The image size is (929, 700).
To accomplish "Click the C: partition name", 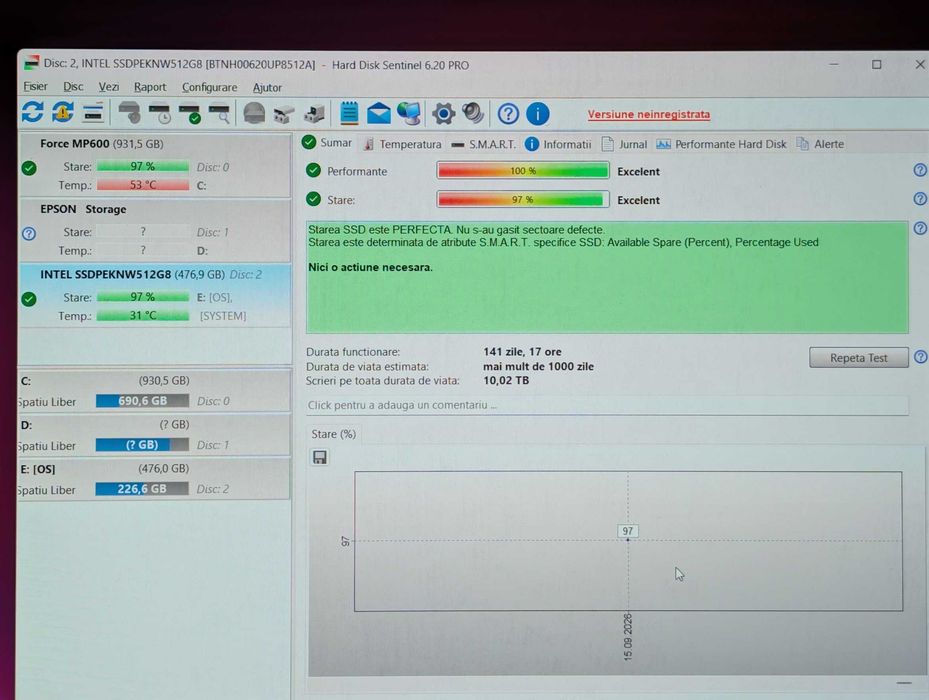I will pos(26,381).
